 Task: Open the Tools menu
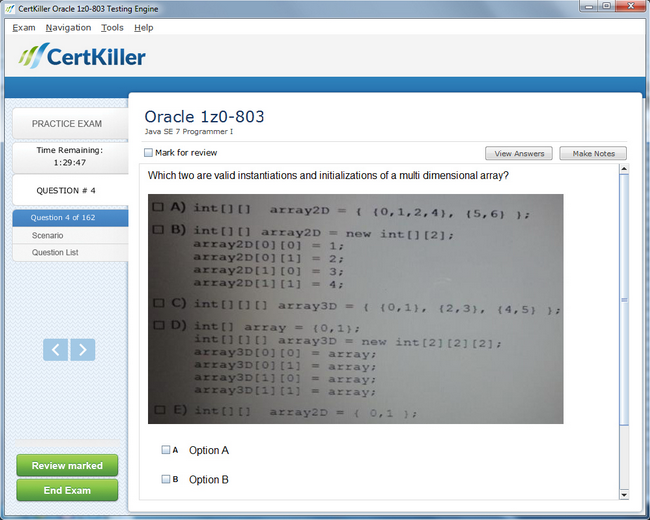(112, 27)
